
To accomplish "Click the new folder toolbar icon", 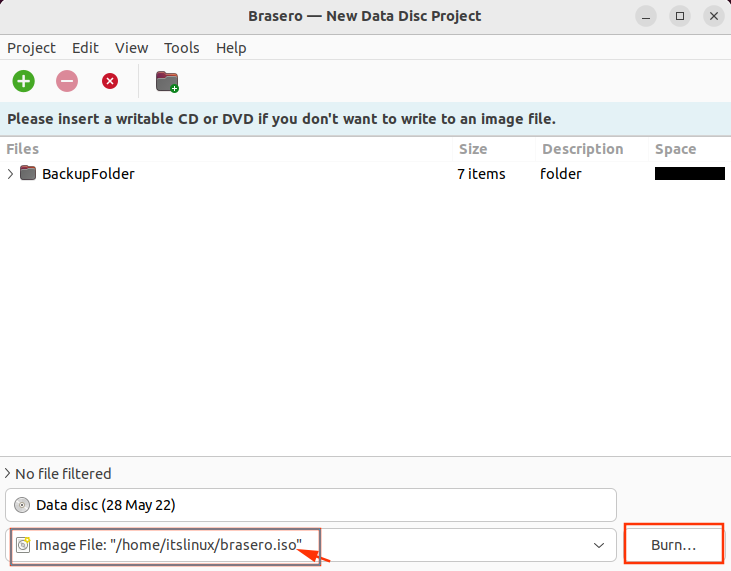I will [x=167, y=82].
